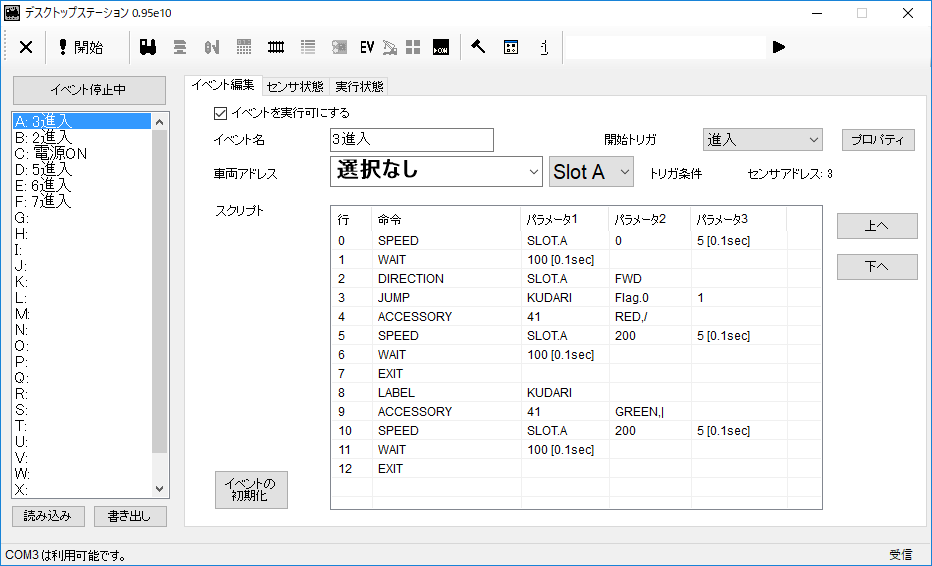Screen dimensions: 932x566
Task: Click the パラメータ1 column header
Action: pyautogui.click(x=565, y=219)
